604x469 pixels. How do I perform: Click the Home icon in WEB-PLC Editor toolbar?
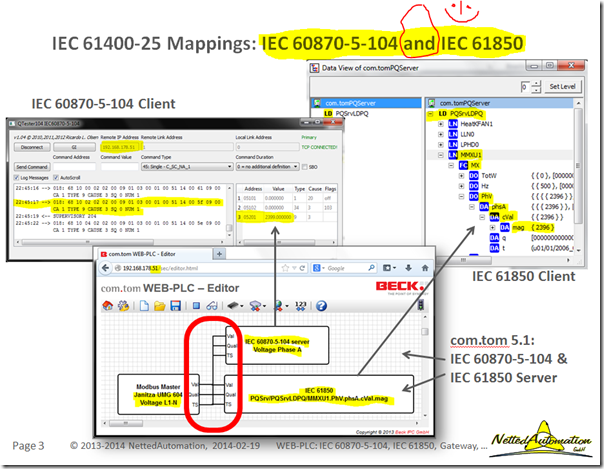(108, 306)
